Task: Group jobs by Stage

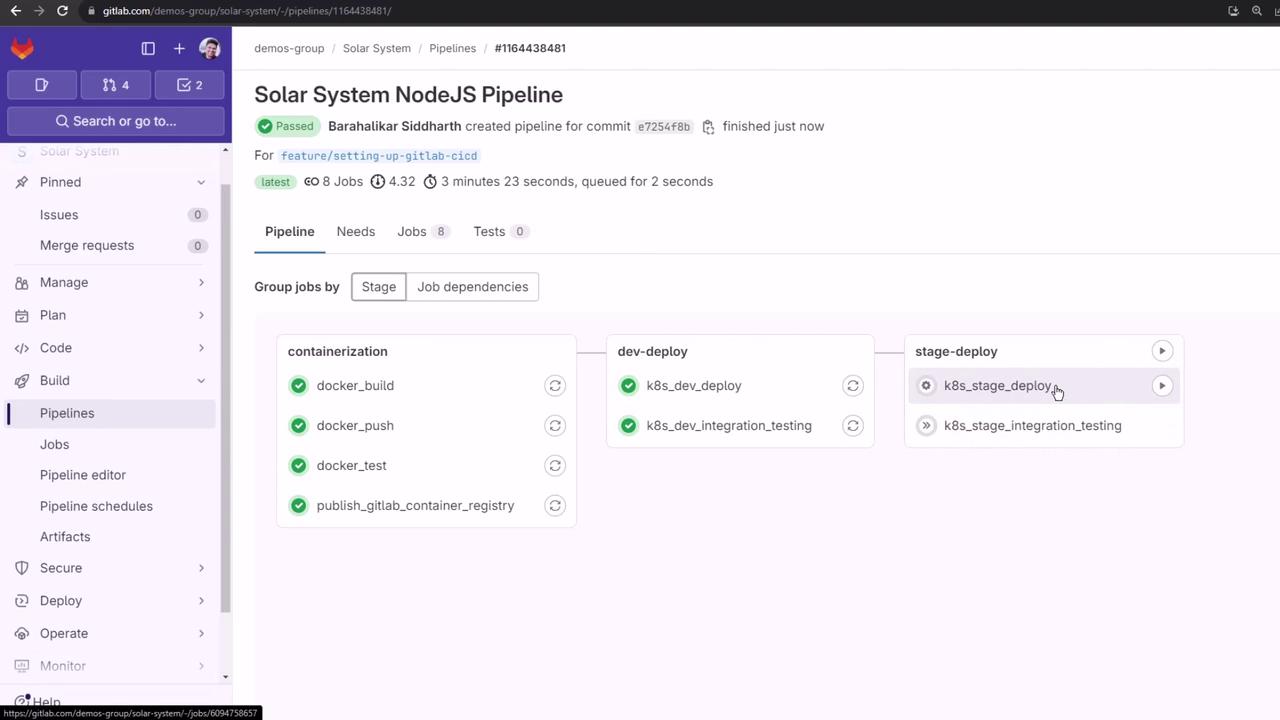Action: point(379,287)
